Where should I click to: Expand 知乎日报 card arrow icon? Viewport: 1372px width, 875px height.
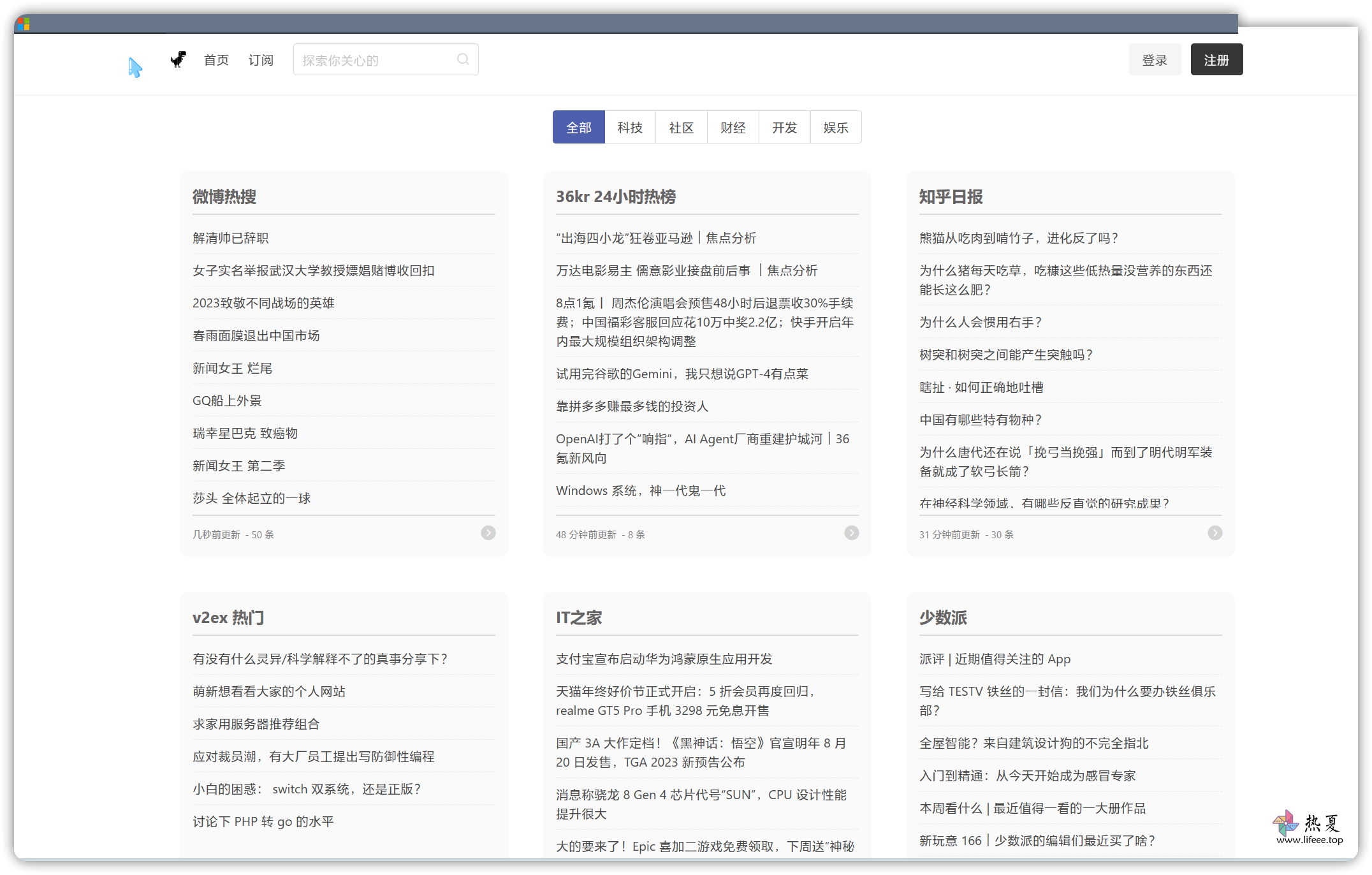click(1215, 533)
